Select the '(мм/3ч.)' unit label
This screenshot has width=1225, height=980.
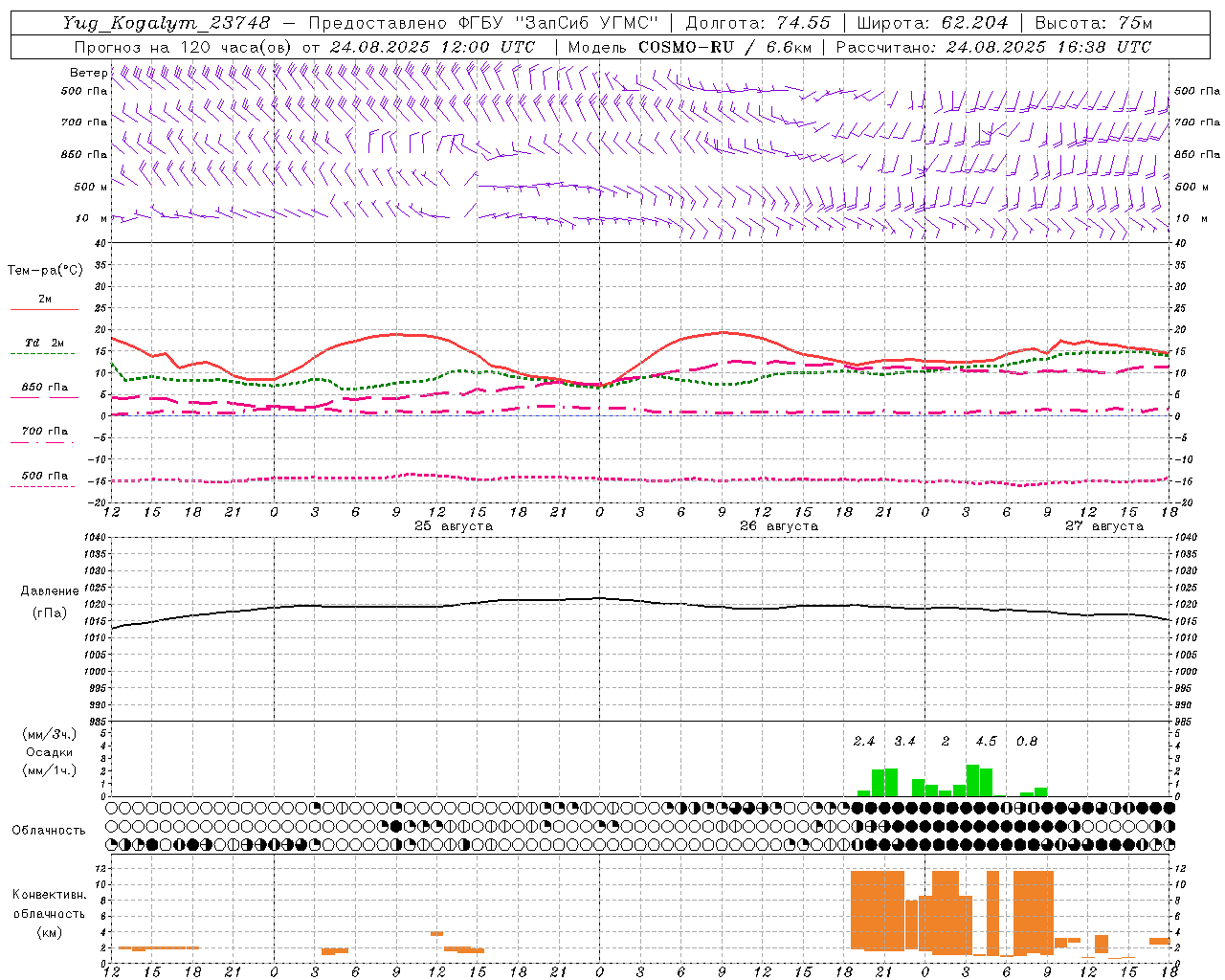point(49,734)
